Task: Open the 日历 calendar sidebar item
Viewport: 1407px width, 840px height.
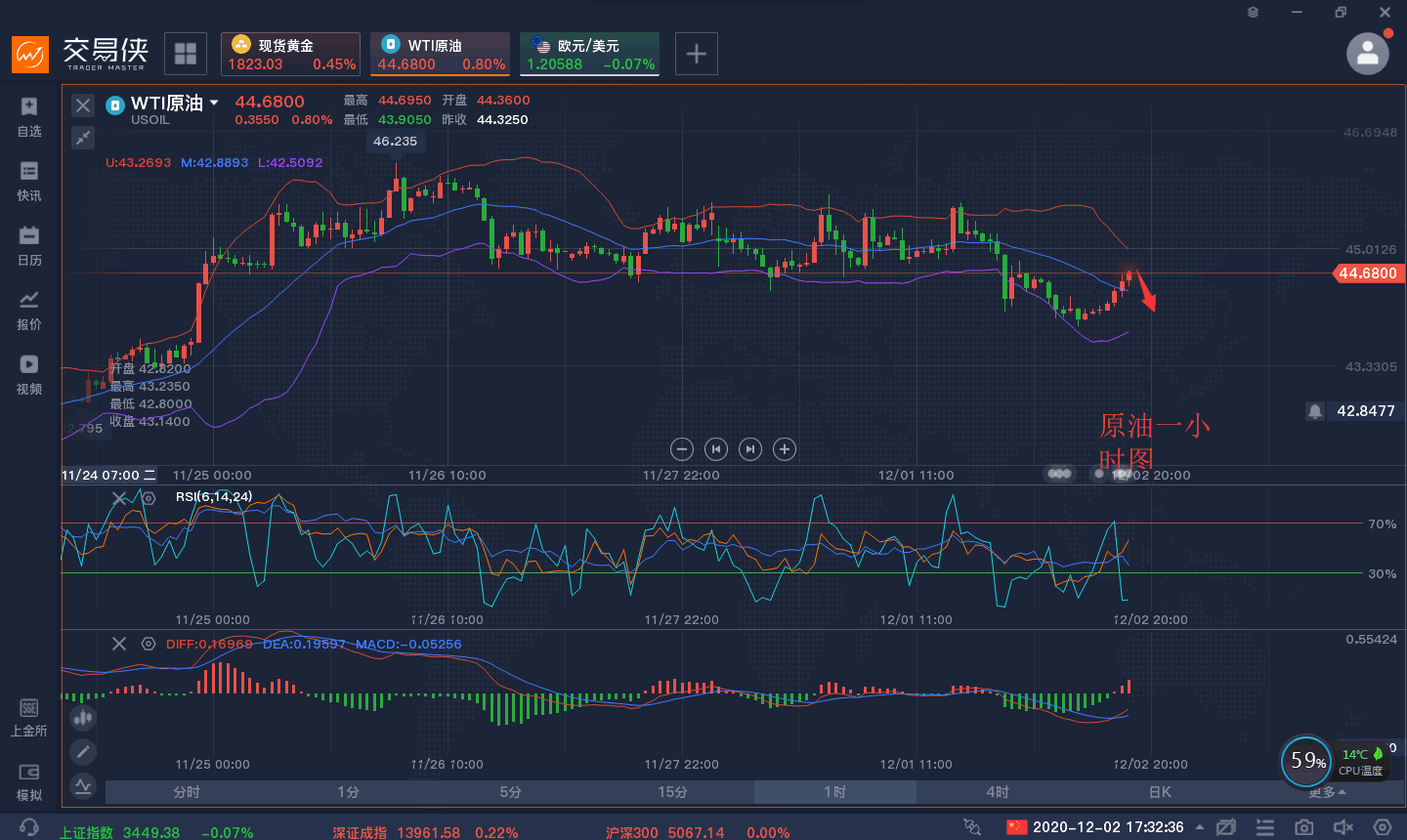Action: pos(29,246)
